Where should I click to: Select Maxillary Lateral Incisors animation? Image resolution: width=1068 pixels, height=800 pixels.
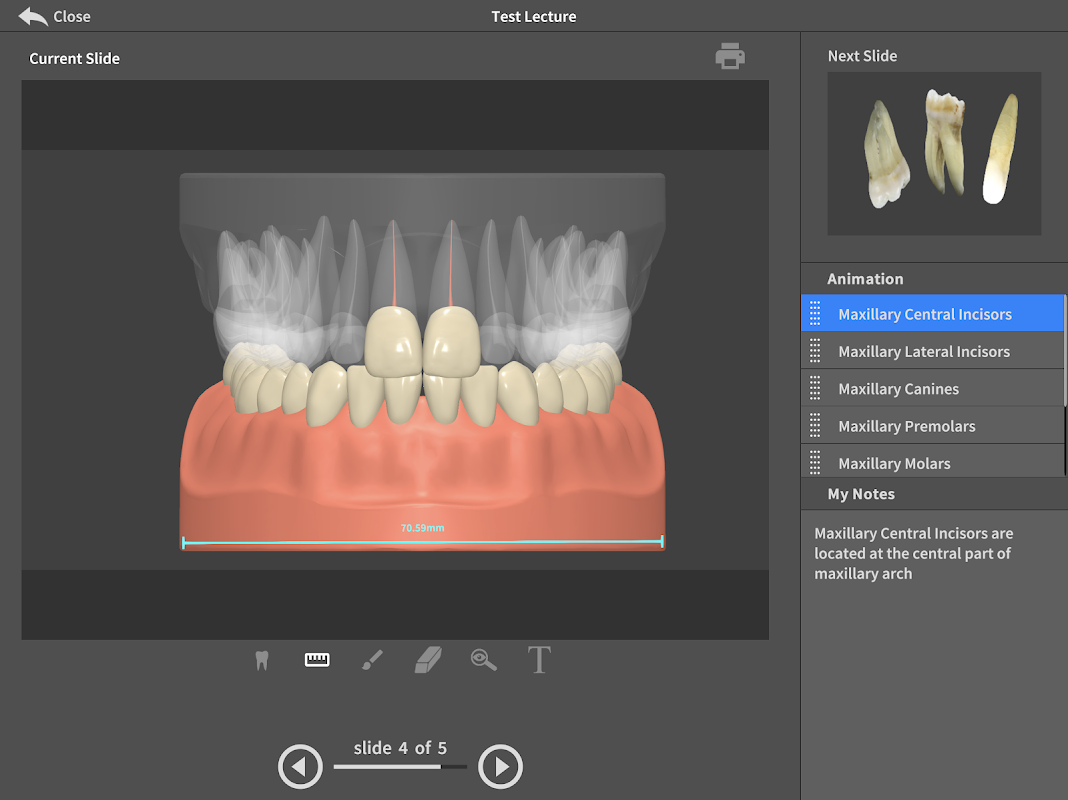click(923, 351)
